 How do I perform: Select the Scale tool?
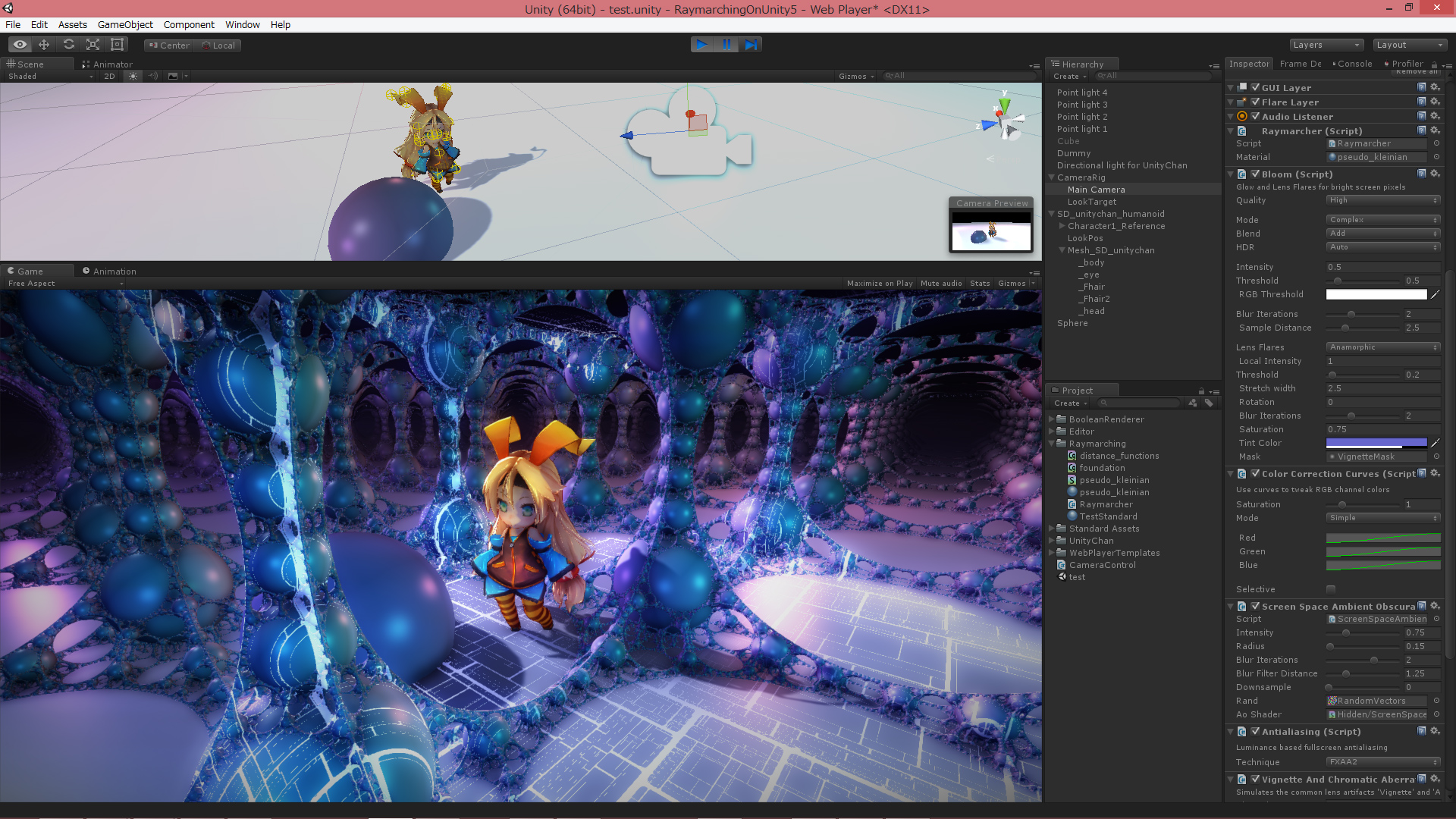(x=93, y=45)
